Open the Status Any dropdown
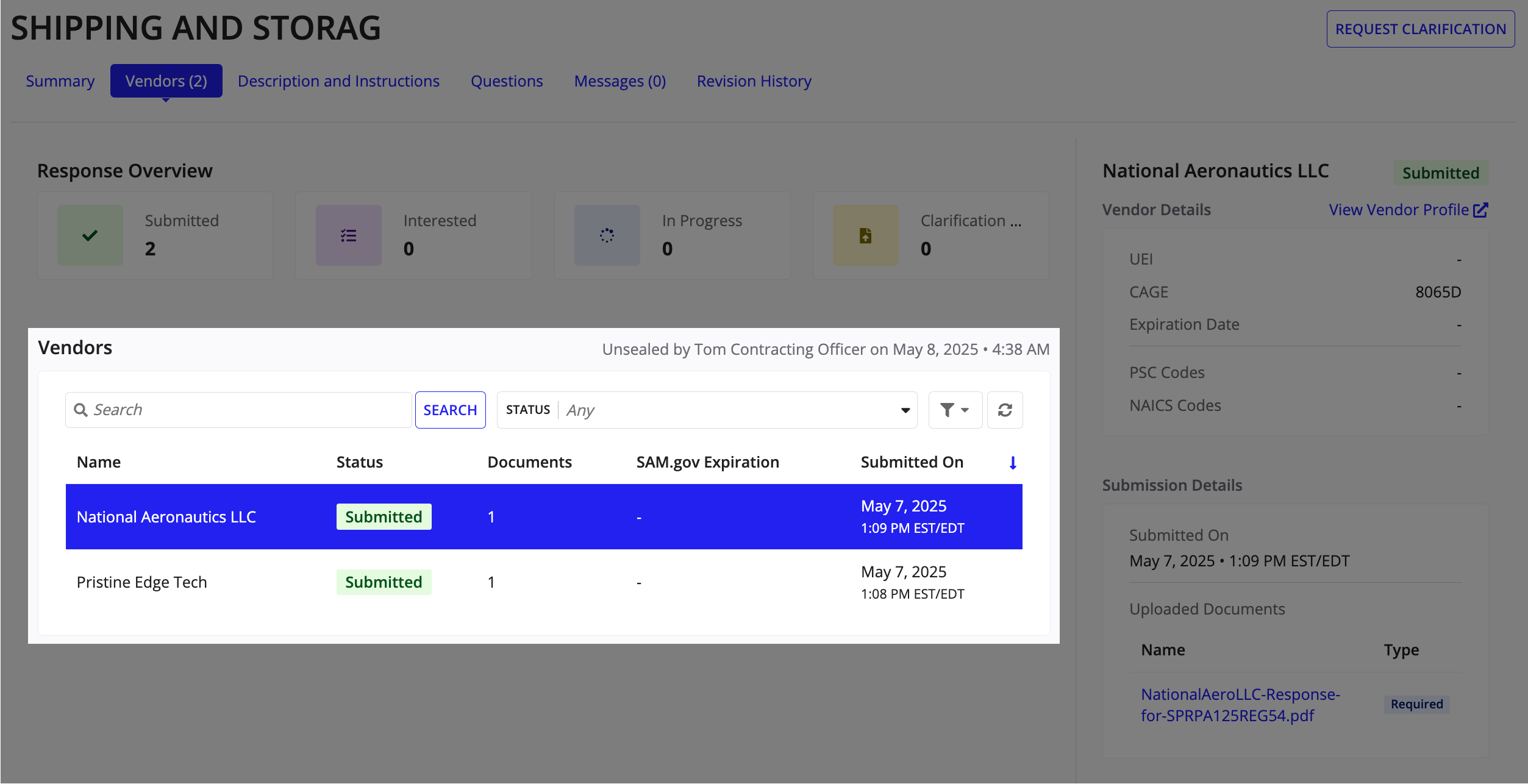 pyautogui.click(x=707, y=410)
